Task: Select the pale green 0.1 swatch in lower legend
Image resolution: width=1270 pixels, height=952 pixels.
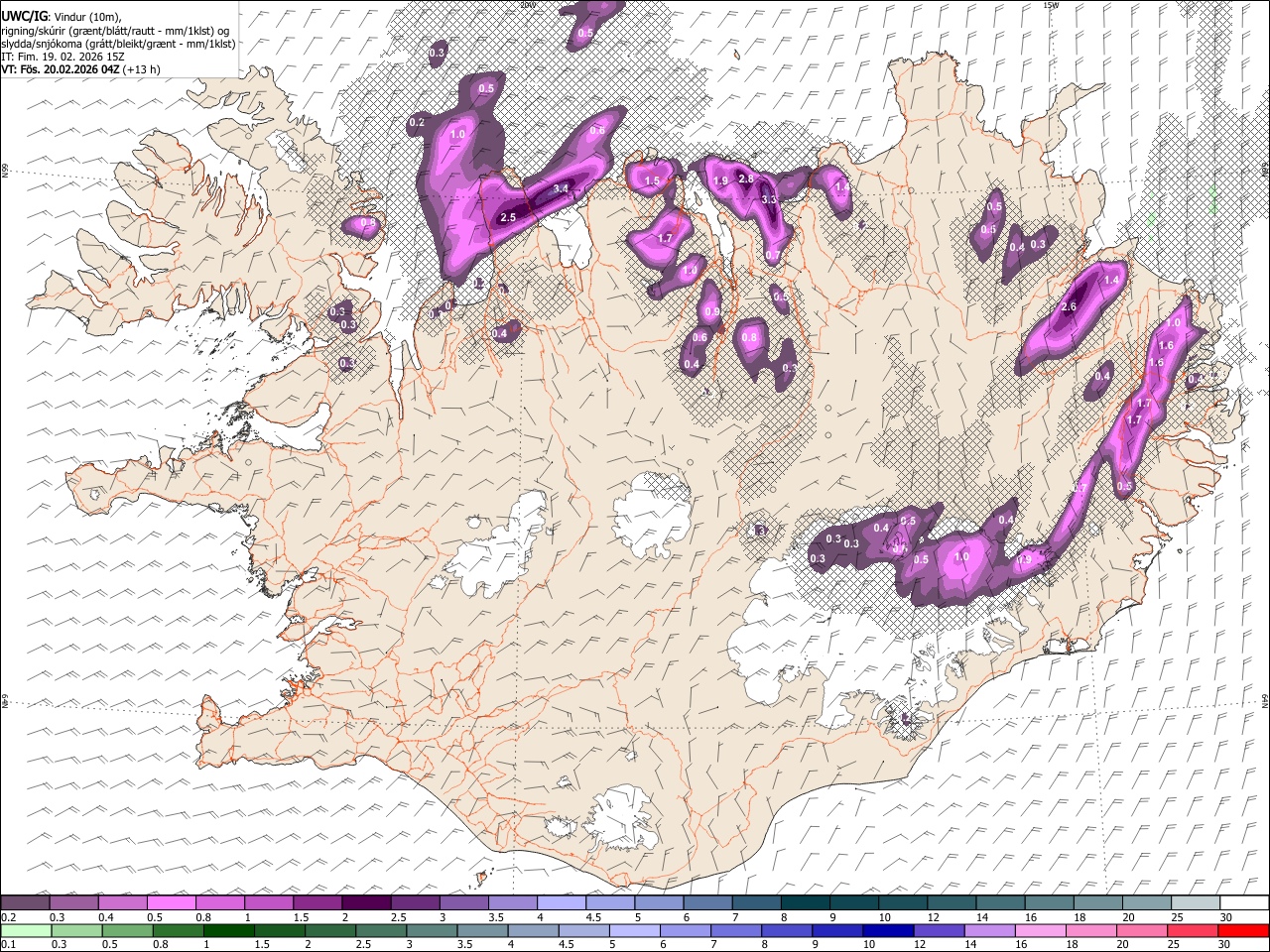Action: pos(27,930)
